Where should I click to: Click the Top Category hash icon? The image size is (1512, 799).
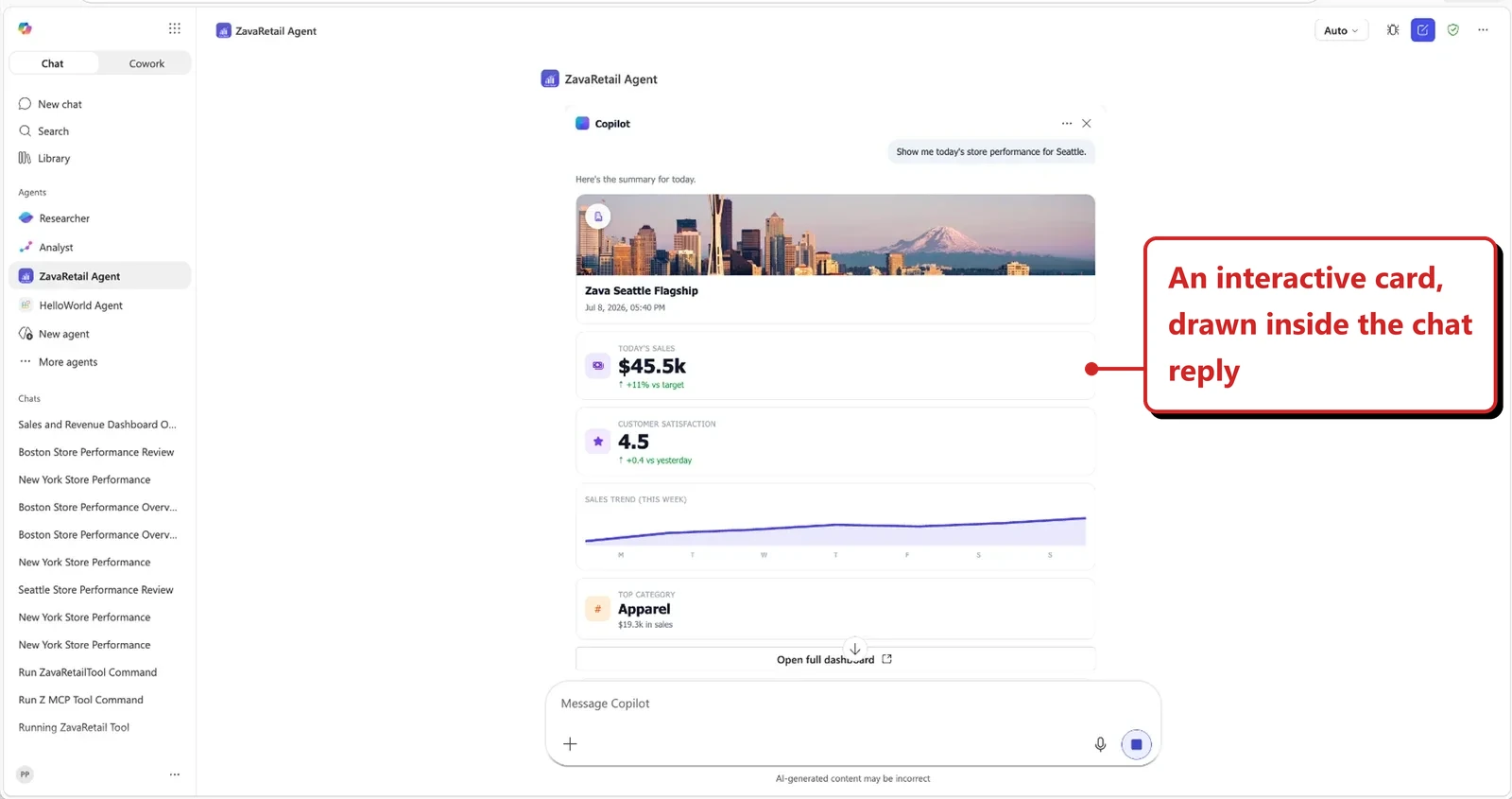(x=598, y=609)
